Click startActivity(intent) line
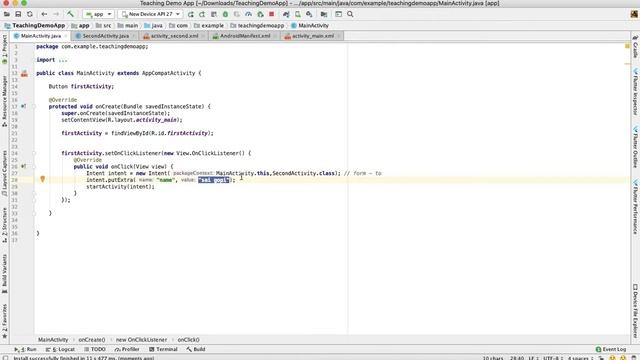The image size is (640, 360). pyautogui.click(x=120, y=187)
